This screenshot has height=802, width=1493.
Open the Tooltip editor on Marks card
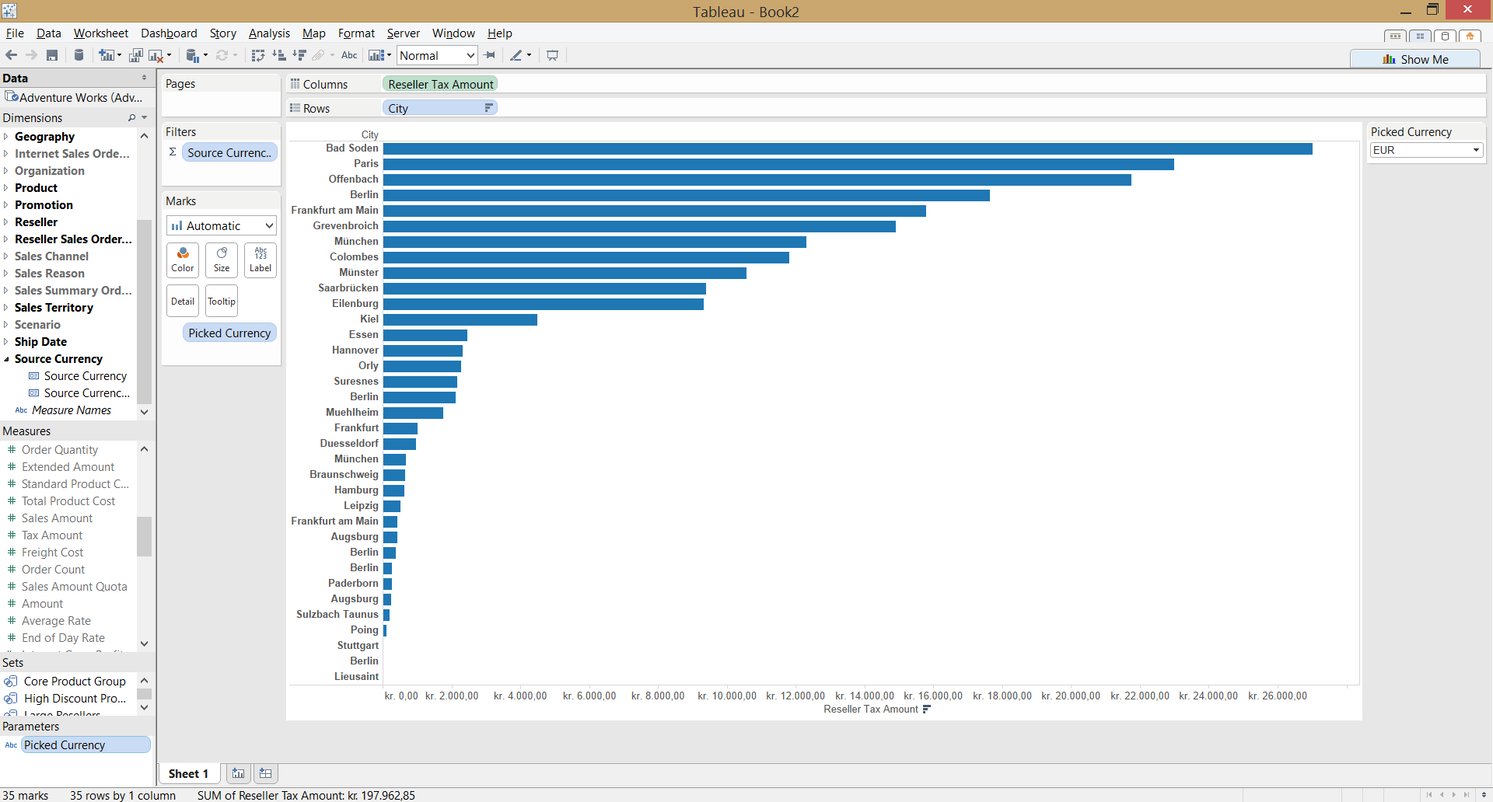(x=221, y=300)
